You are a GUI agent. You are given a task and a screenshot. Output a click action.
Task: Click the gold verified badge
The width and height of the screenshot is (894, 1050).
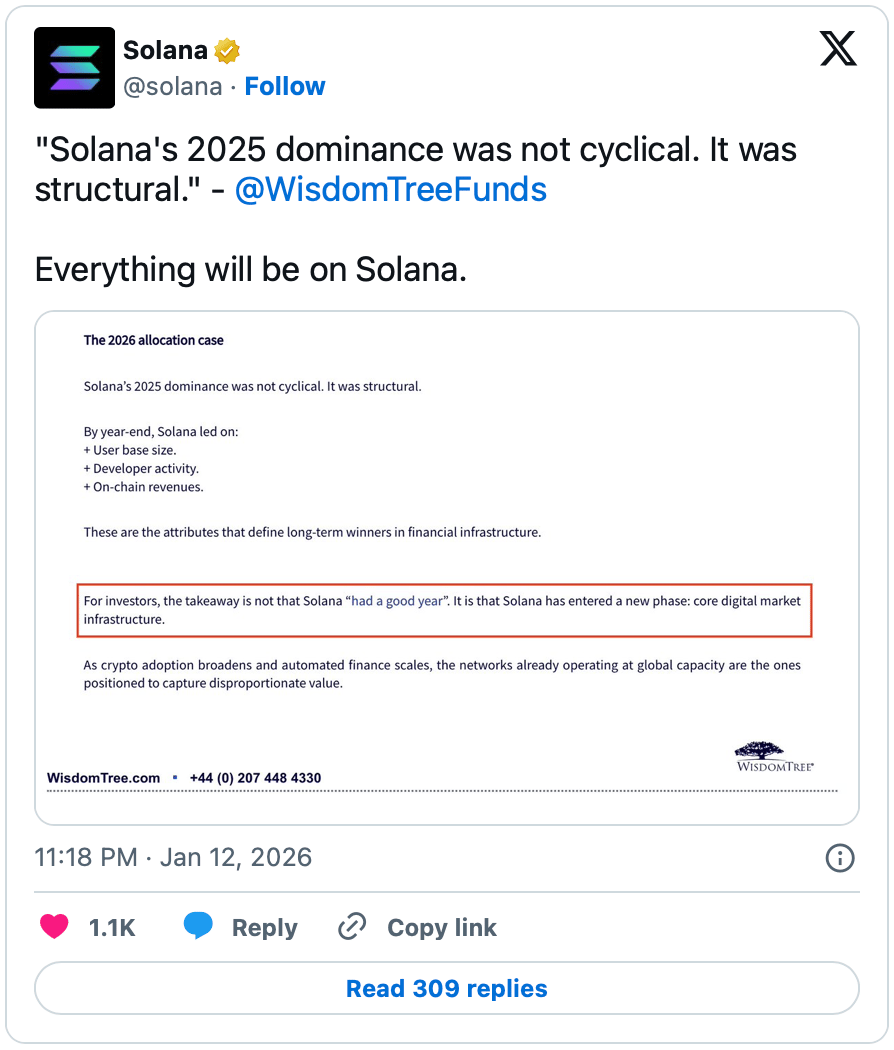click(228, 50)
